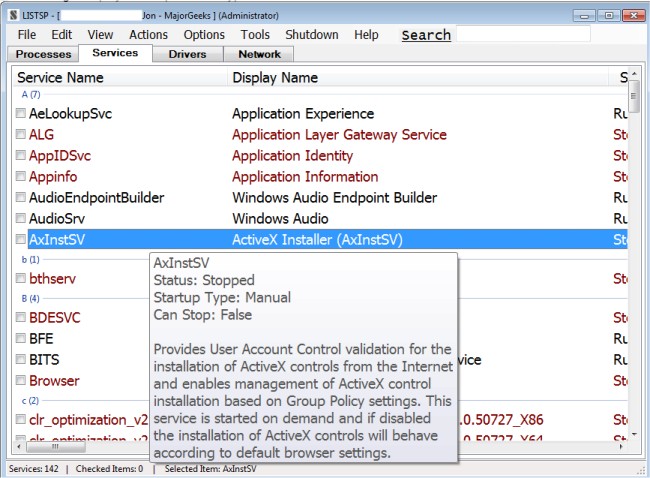650x478 pixels.
Task: Click the LISTSP app icon in title bar
Action: click(x=12, y=16)
